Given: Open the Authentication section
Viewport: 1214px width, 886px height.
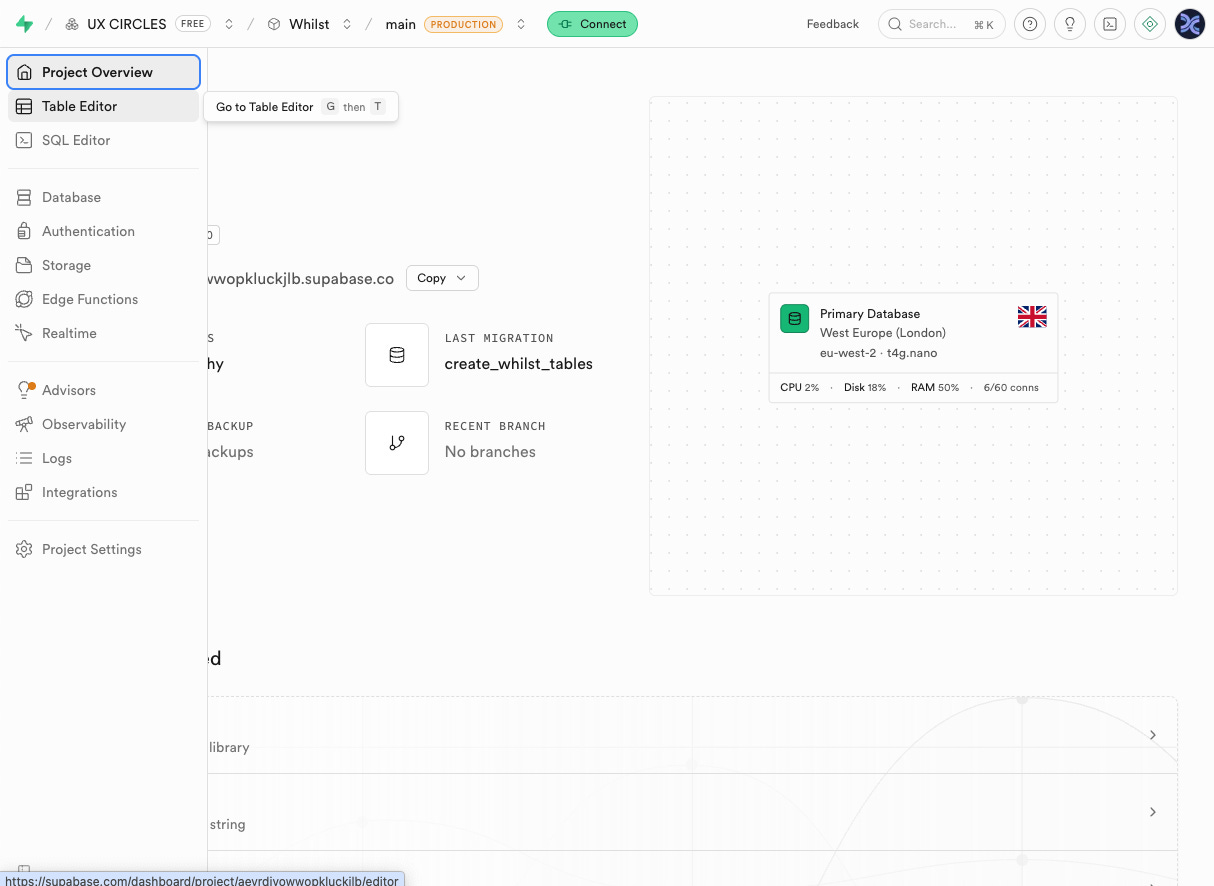Looking at the screenshot, I should coord(104,231).
